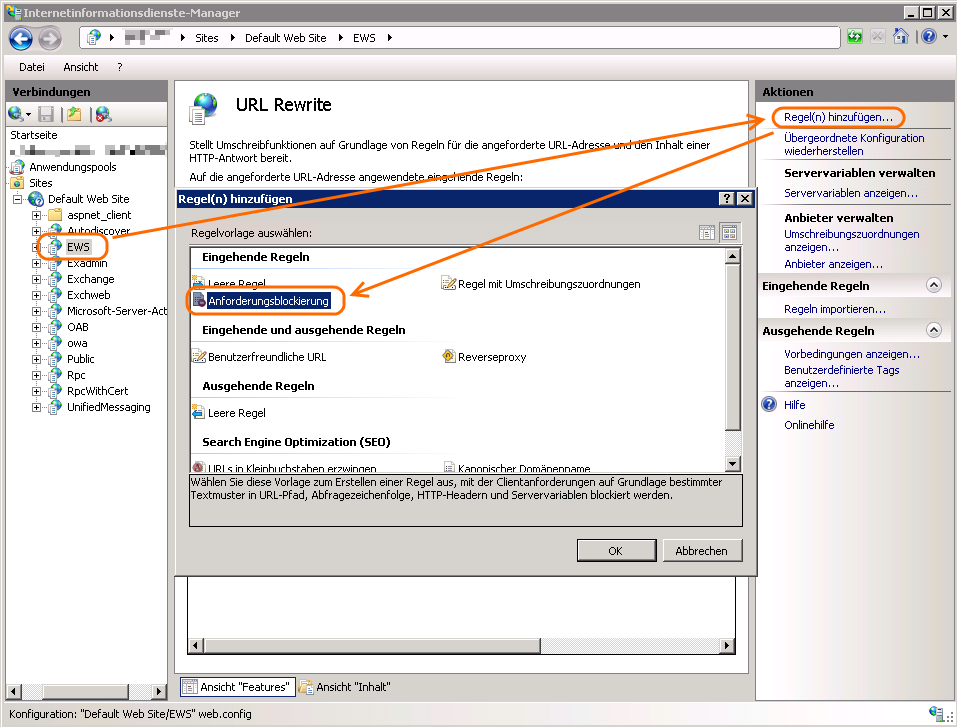Image resolution: width=957 pixels, height=727 pixels.
Task: Collapse the Default Web Site node
Action: [20, 199]
